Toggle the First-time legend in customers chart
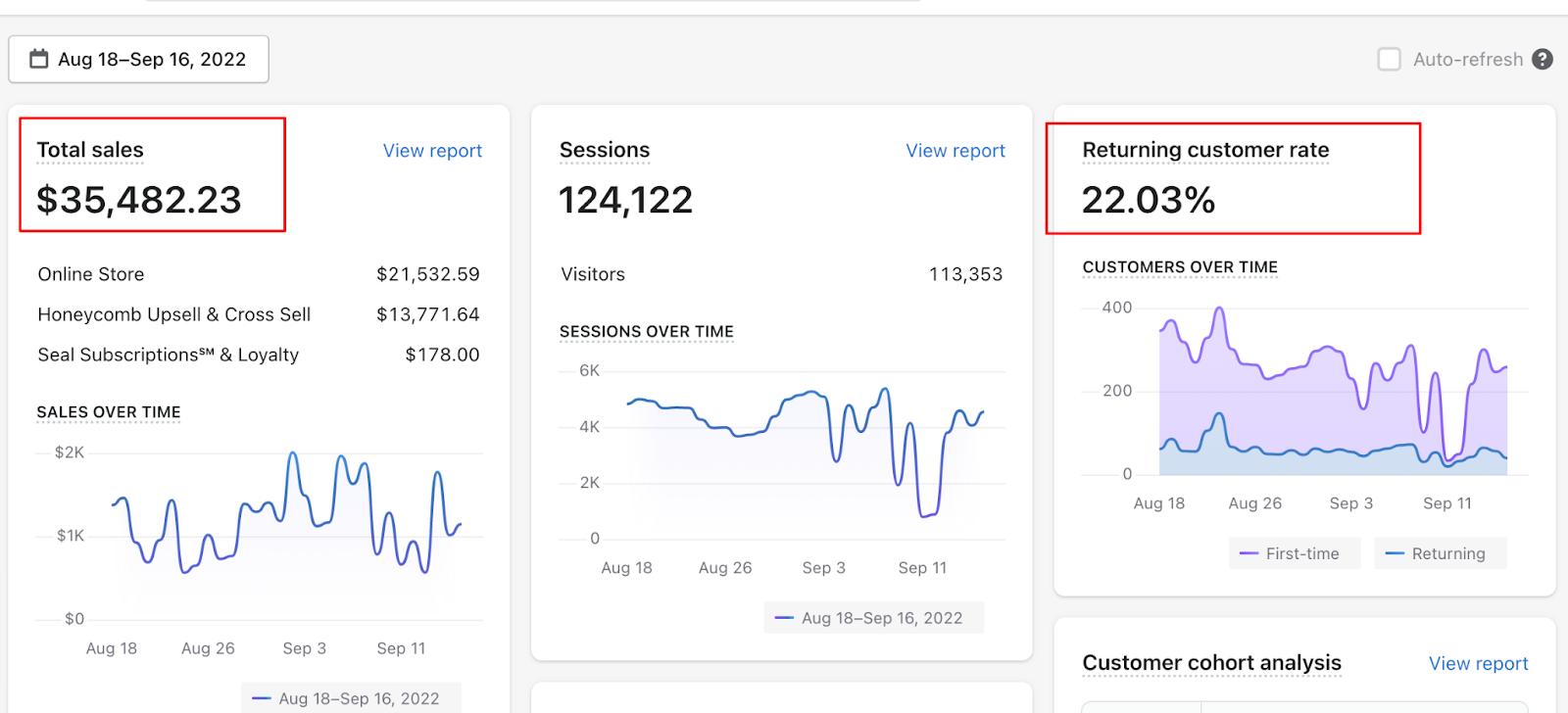Screen dimensions: 1568x713 1295,553
